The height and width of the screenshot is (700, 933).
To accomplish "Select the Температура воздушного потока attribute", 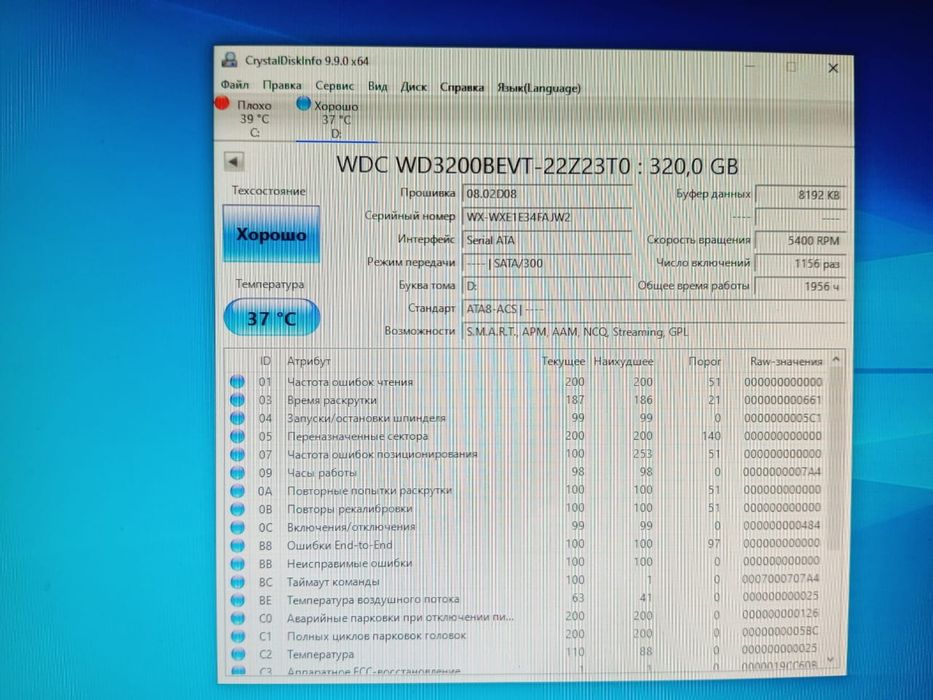I will click(373, 599).
